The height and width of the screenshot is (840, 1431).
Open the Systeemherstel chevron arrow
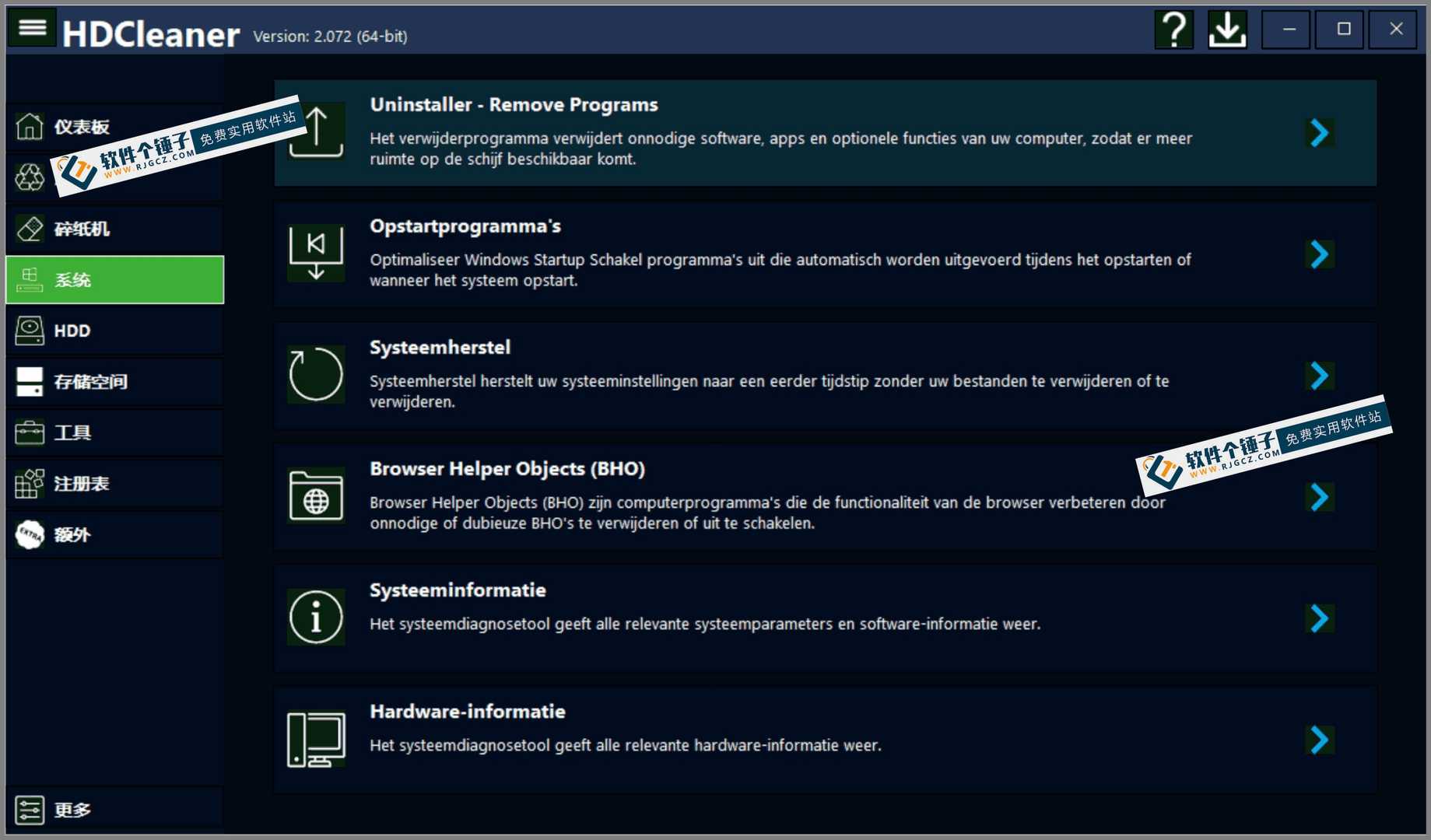(1320, 376)
